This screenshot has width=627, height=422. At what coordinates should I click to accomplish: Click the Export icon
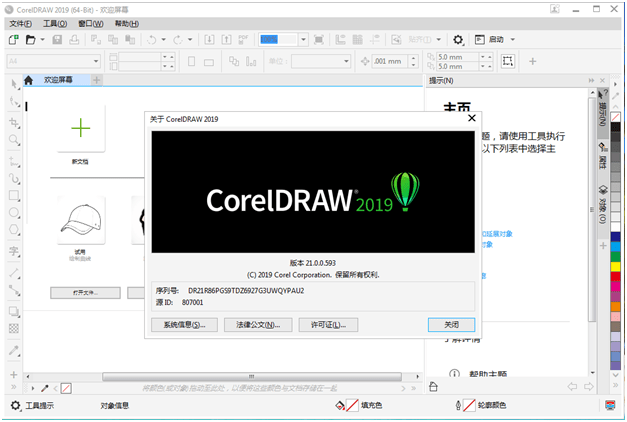[x=226, y=40]
